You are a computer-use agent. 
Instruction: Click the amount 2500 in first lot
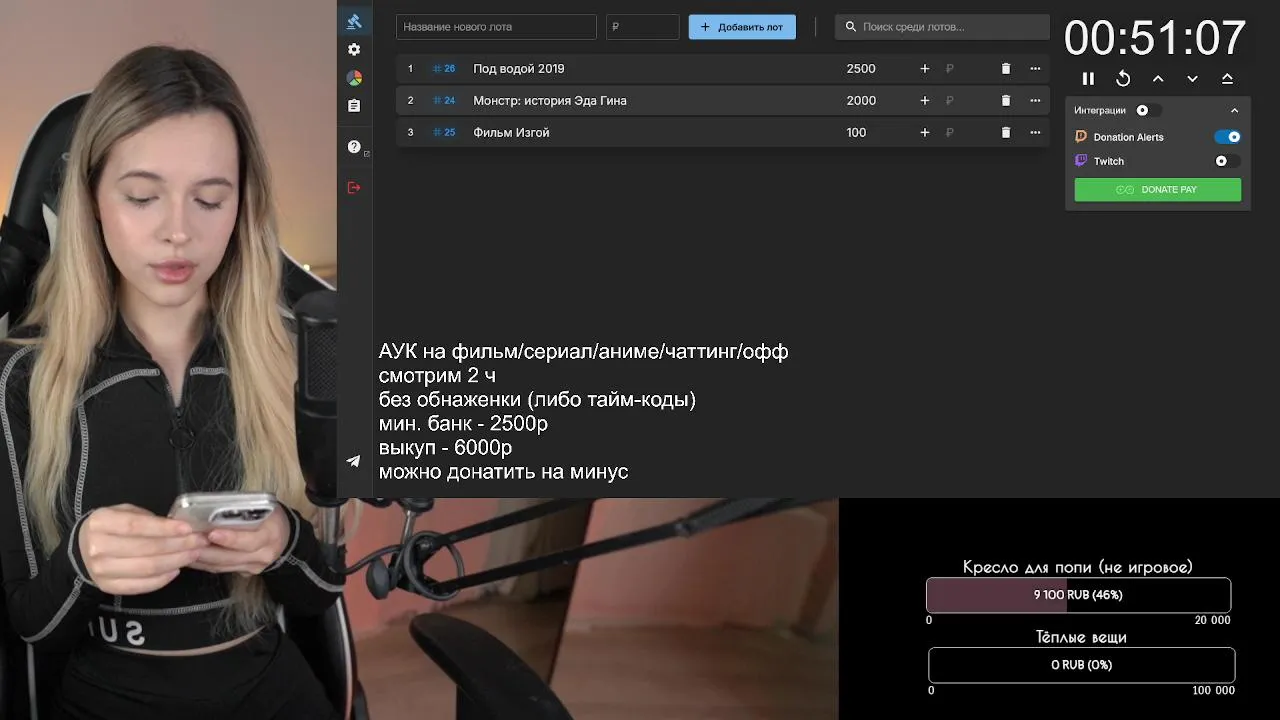(x=861, y=69)
